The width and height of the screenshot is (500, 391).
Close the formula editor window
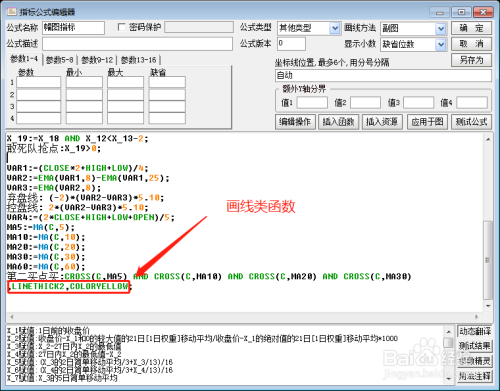[483, 12]
